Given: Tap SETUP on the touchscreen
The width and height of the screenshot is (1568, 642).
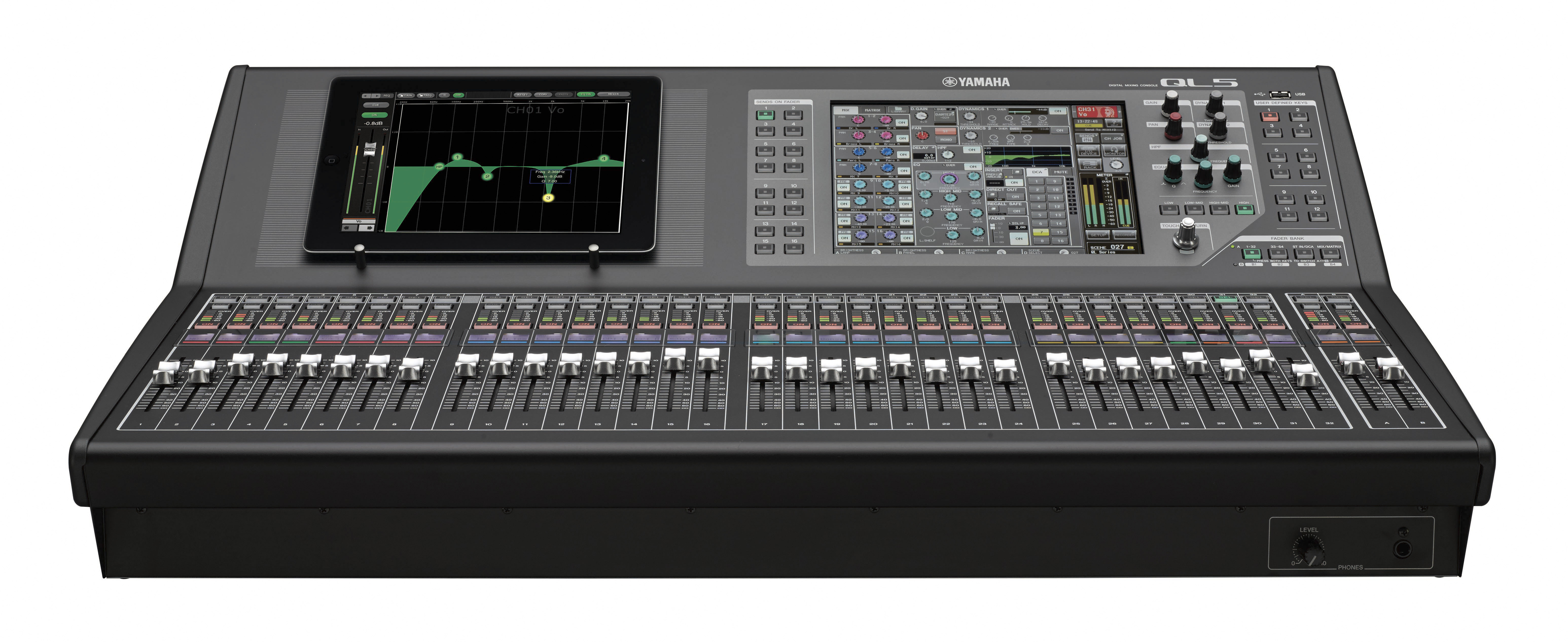Looking at the screenshot, I should pyautogui.click(x=1098, y=235).
